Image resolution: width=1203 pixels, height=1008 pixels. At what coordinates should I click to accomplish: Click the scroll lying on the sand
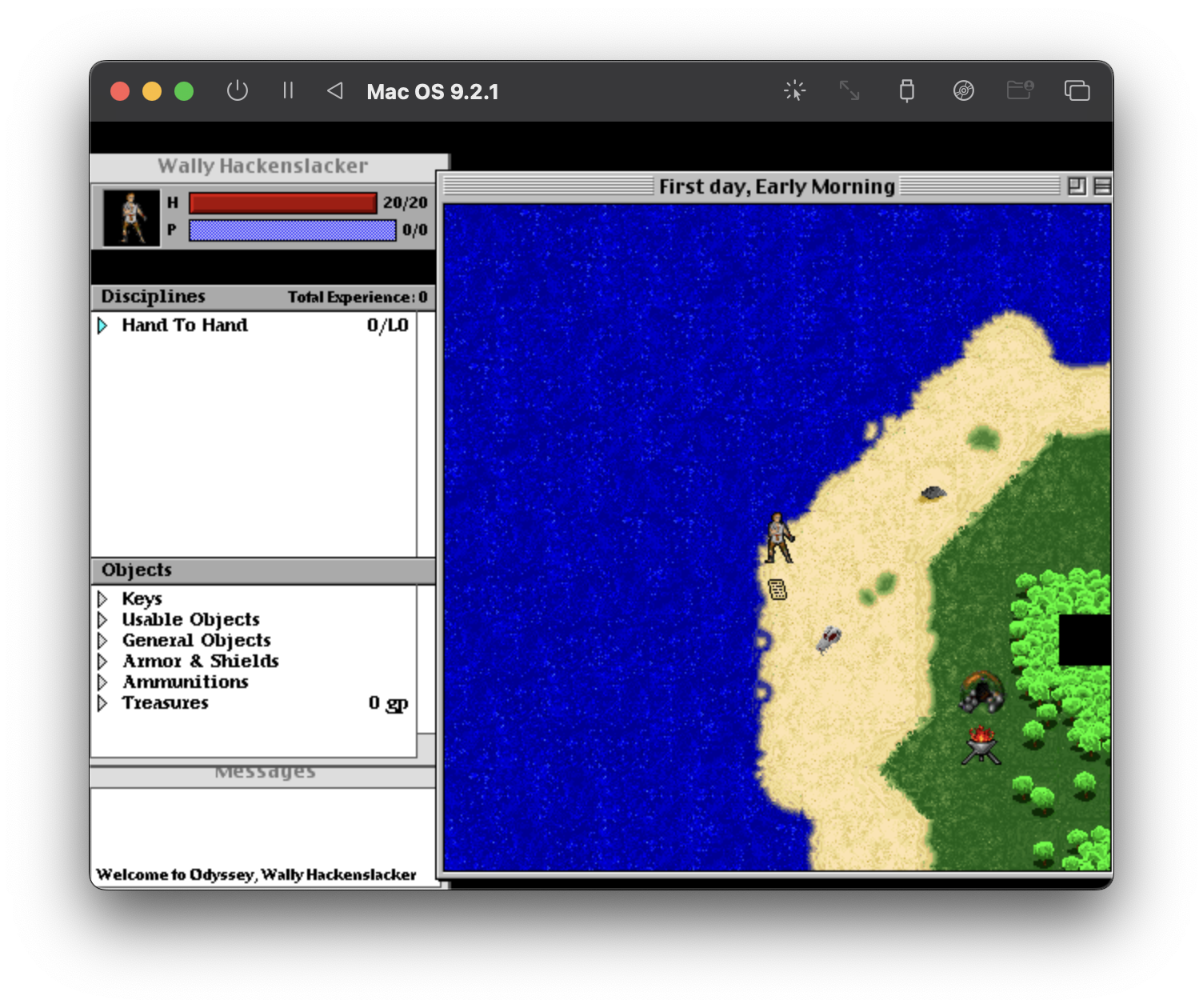point(777,589)
